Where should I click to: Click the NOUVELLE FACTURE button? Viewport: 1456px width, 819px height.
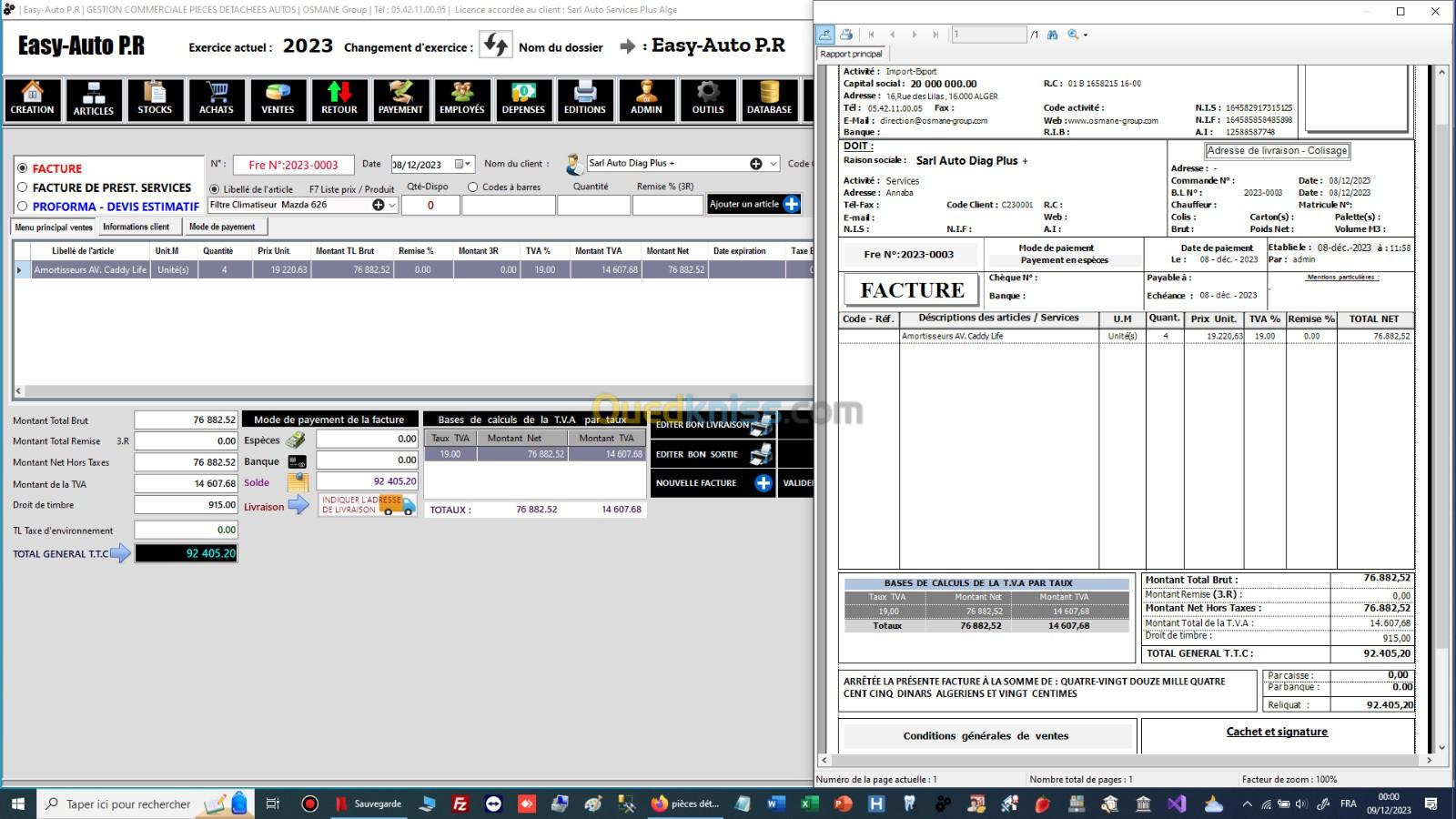click(713, 483)
